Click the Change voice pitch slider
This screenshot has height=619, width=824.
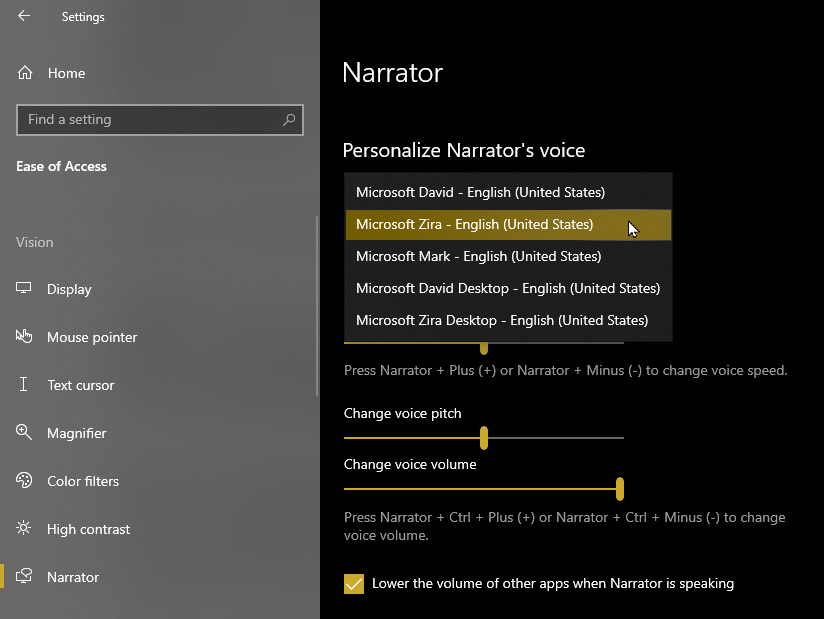tap(483, 438)
